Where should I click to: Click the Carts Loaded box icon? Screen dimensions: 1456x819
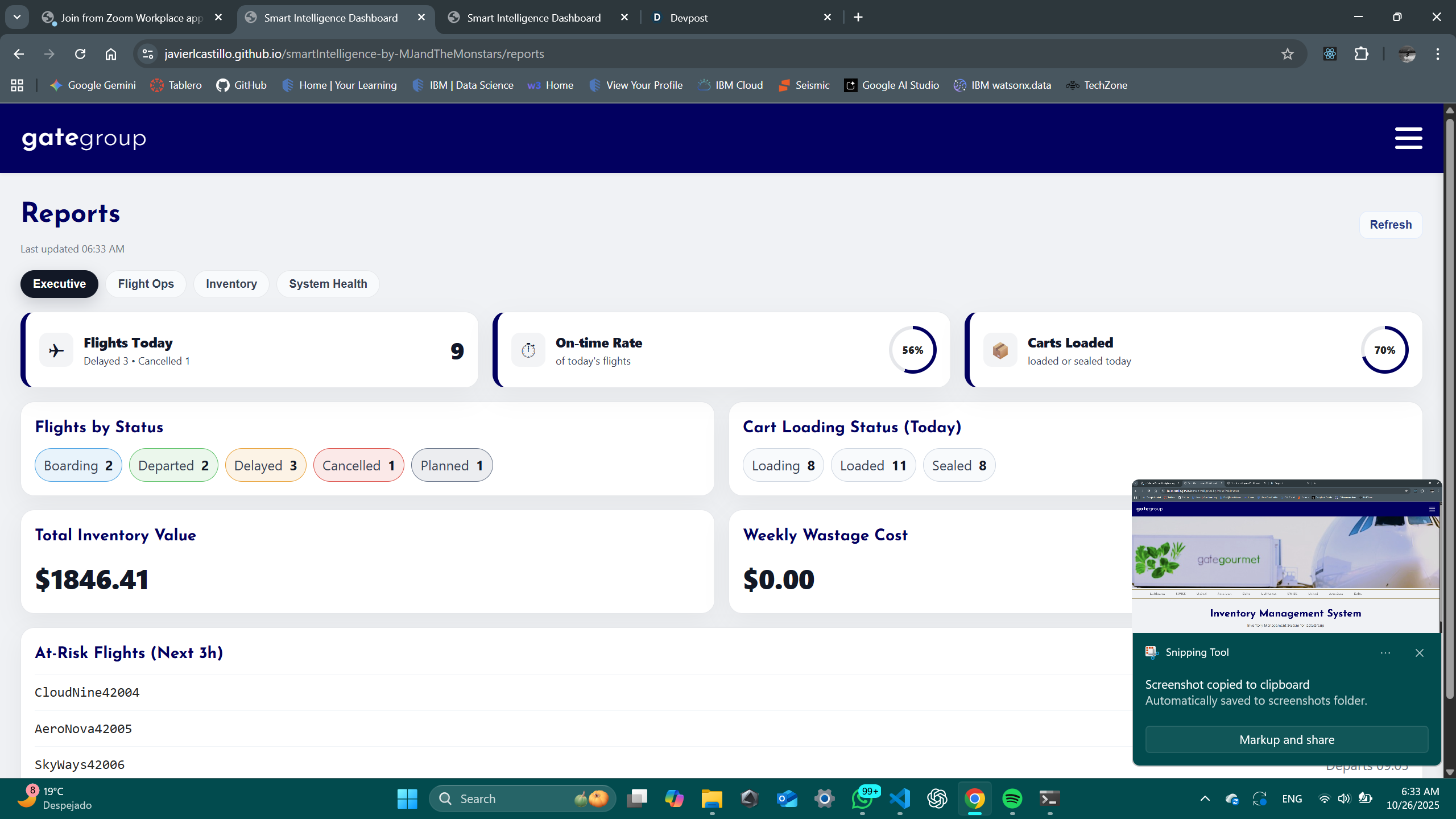click(x=1000, y=350)
